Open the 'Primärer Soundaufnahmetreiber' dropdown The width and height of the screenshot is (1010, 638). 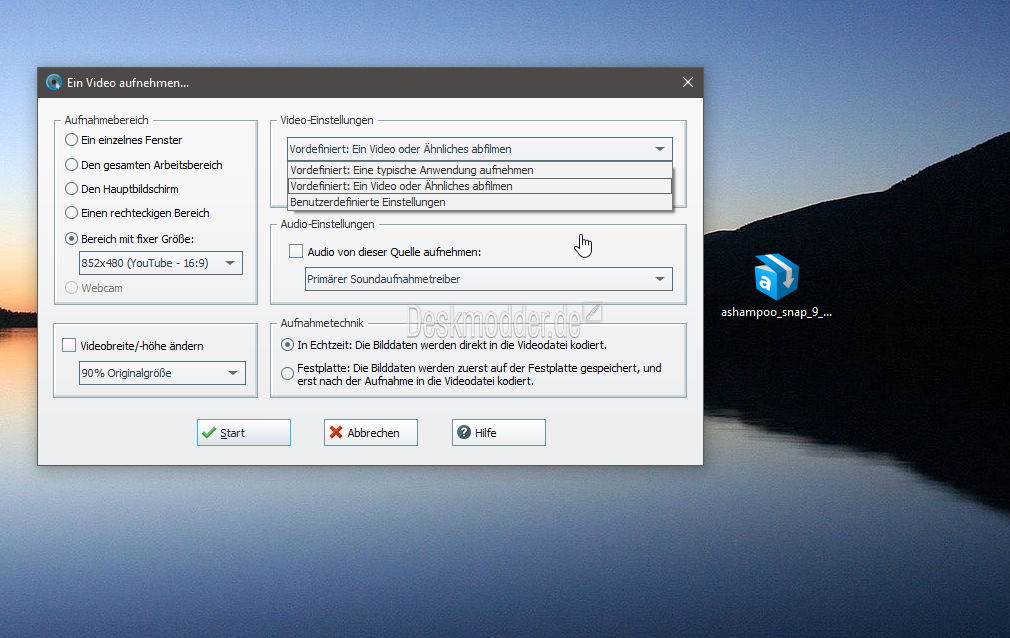pyautogui.click(x=488, y=279)
